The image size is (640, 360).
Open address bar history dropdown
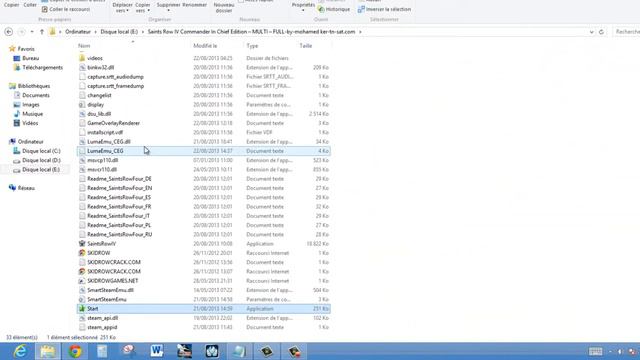tap(591, 32)
